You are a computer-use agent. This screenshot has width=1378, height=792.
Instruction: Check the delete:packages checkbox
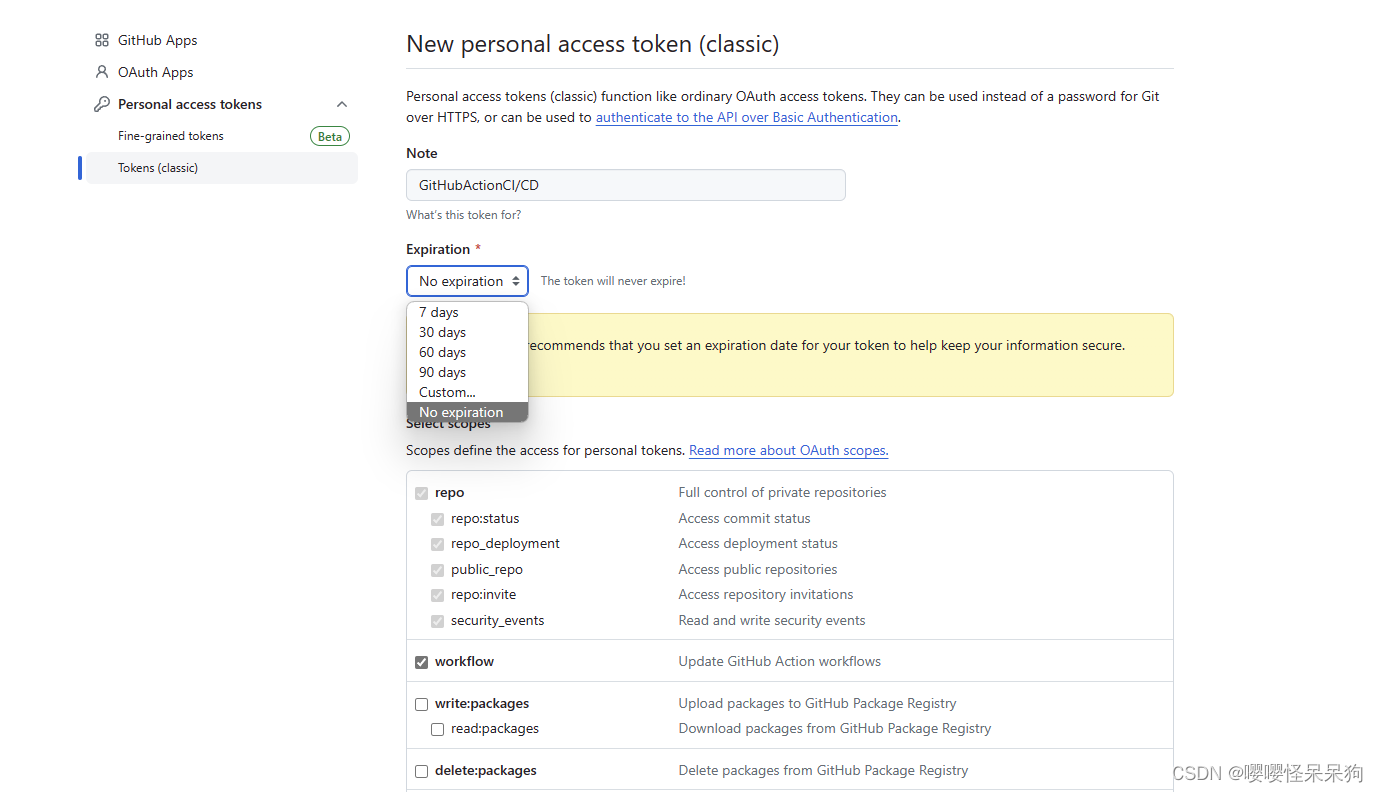point(421,771)
